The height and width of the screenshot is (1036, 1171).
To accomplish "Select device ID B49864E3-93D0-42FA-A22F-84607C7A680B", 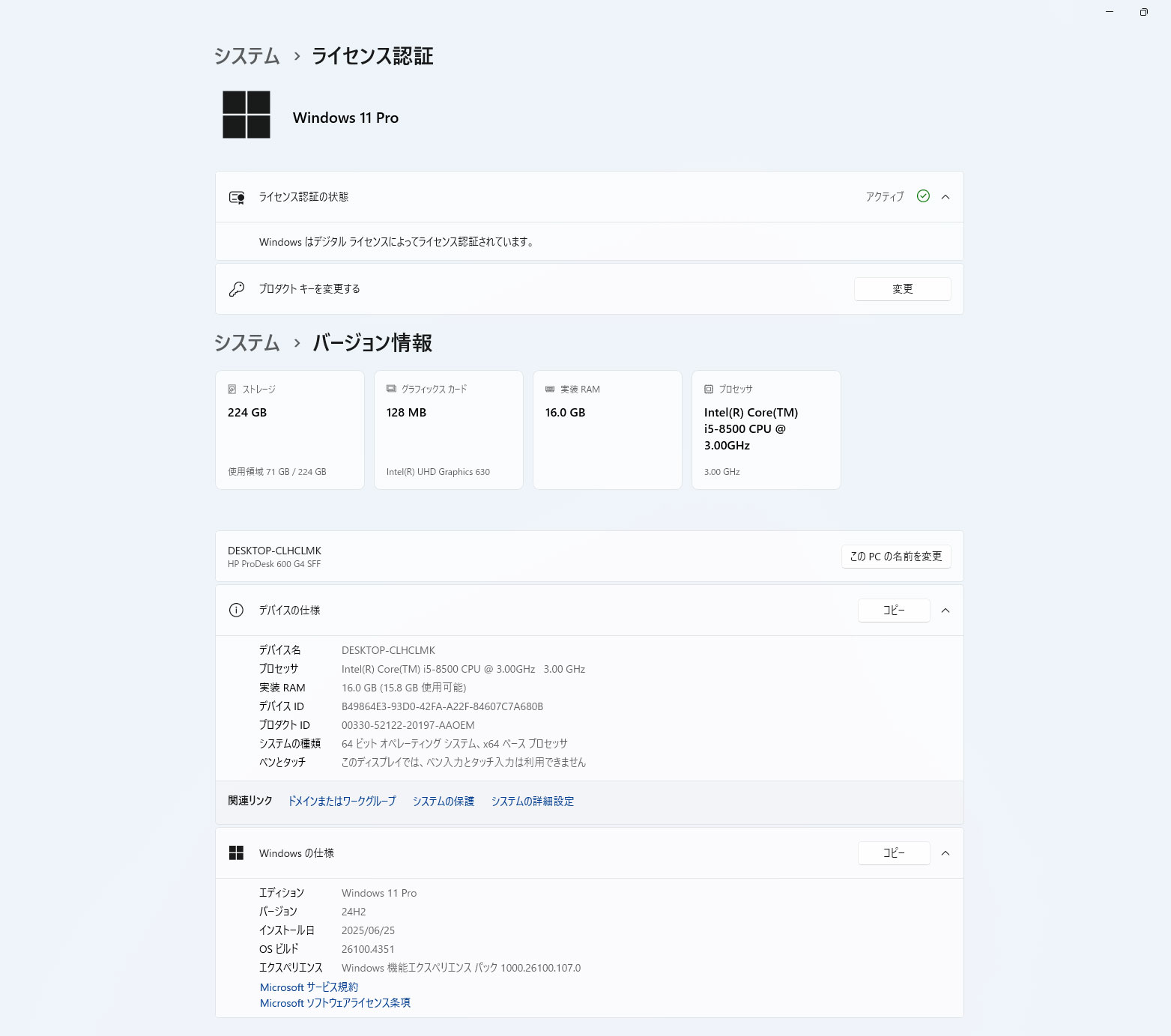I will [442, 706].
